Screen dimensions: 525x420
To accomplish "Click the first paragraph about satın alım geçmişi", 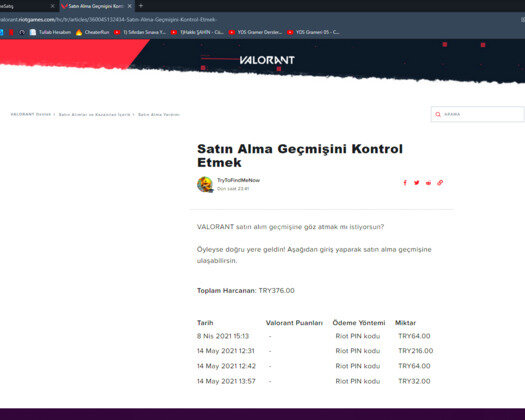I will 290,227.
